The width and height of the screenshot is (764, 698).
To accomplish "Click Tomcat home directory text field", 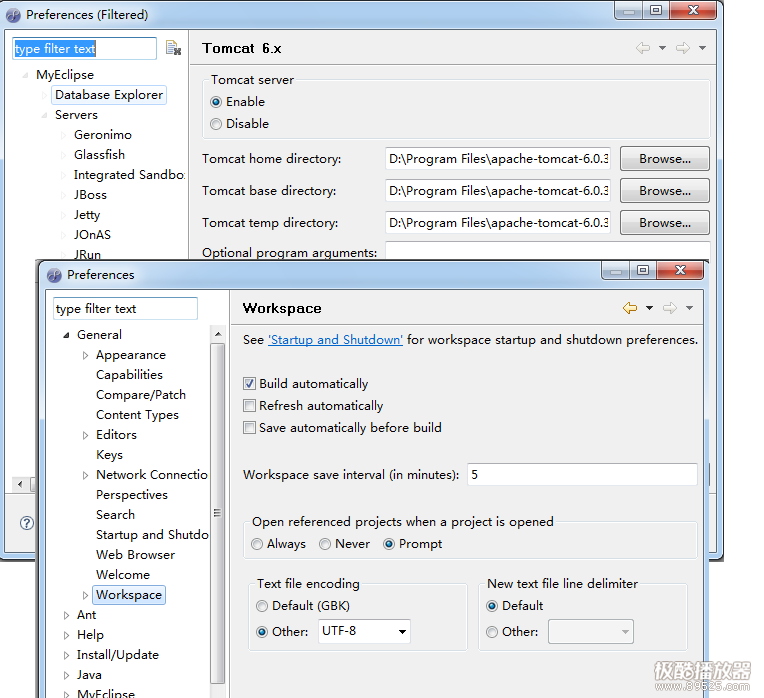I will pos(497,159).
